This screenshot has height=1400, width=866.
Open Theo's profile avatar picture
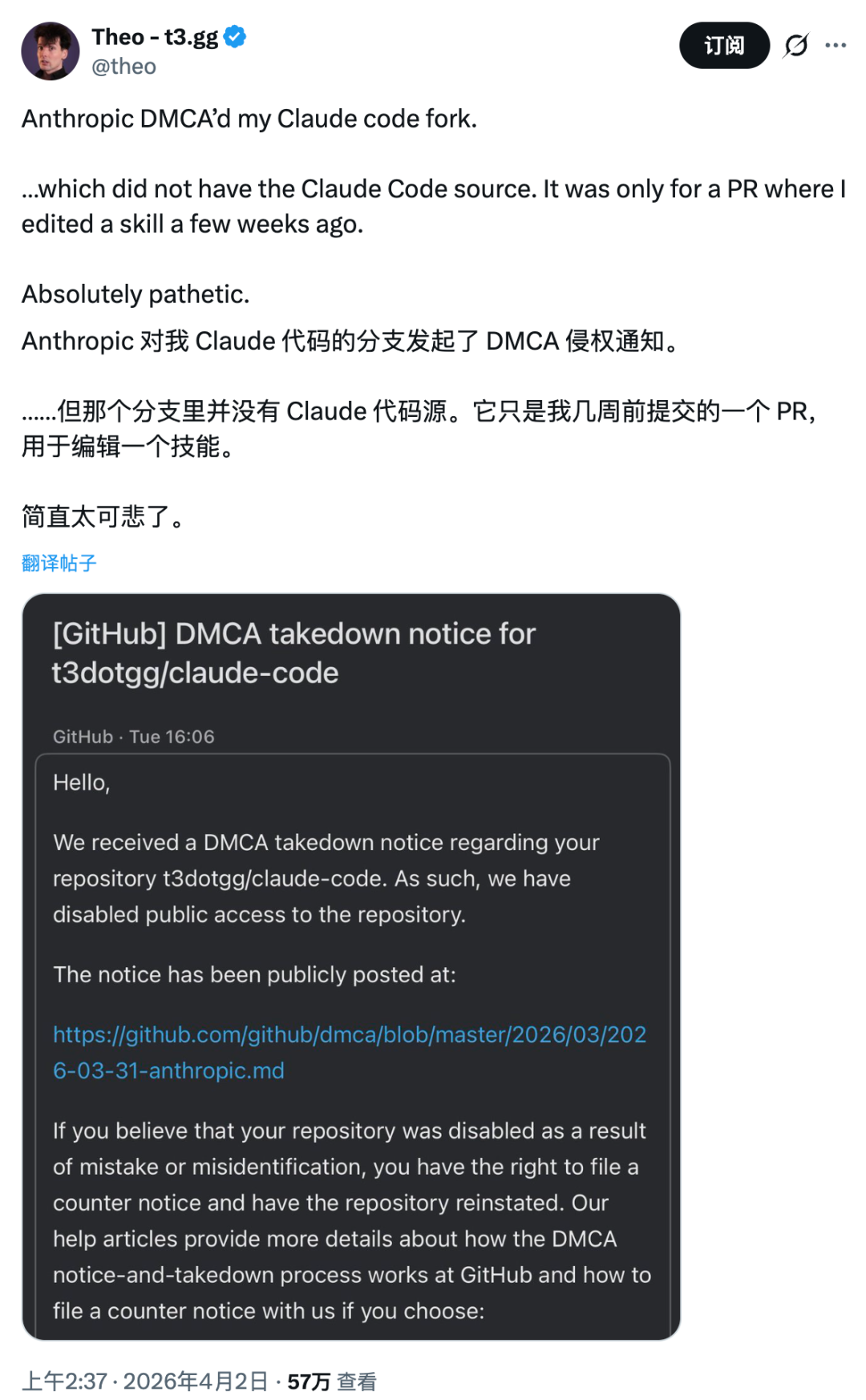(50, 51)
